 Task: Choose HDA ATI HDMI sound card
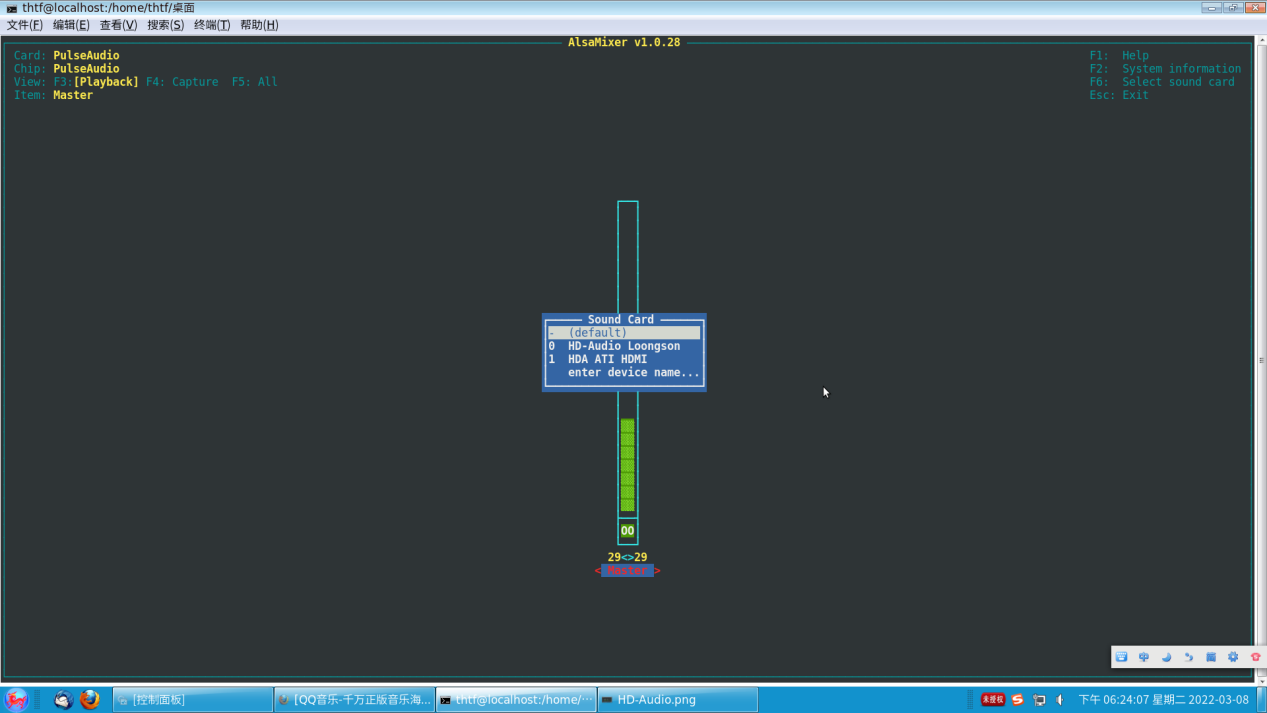pos(607,359)
